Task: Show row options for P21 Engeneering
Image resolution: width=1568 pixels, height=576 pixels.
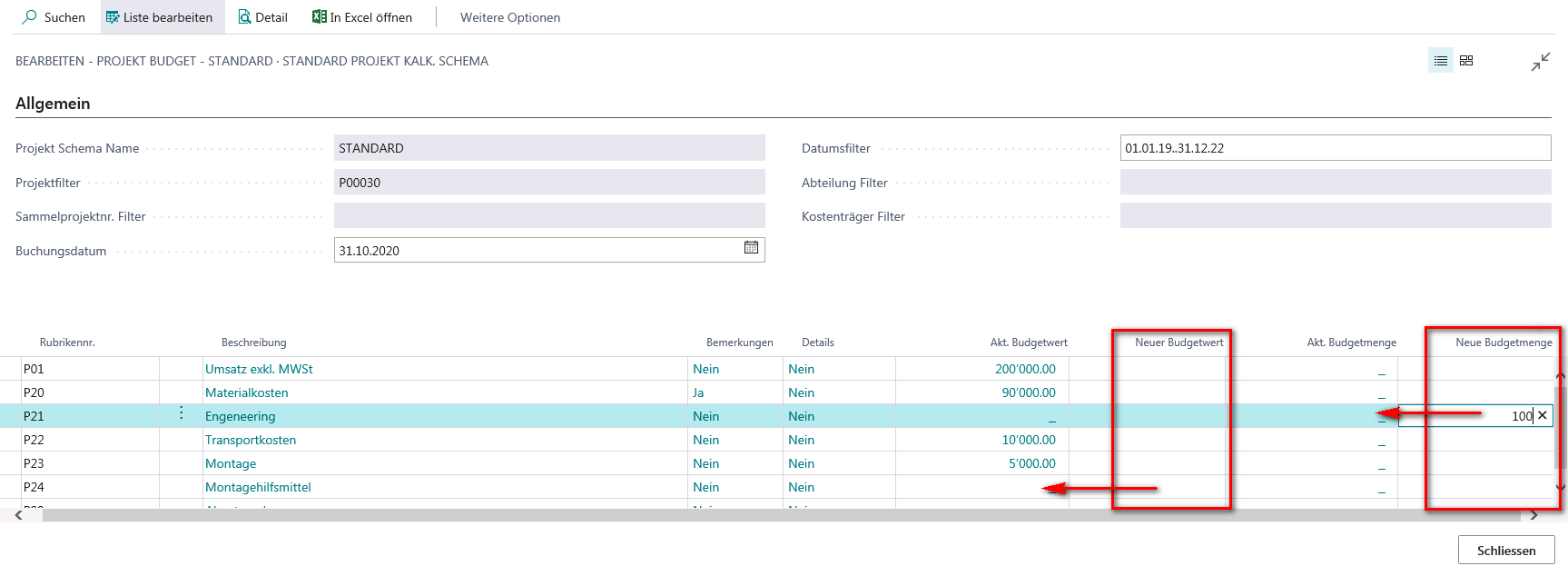Action: pyautogui.click(x=182, y=413)
